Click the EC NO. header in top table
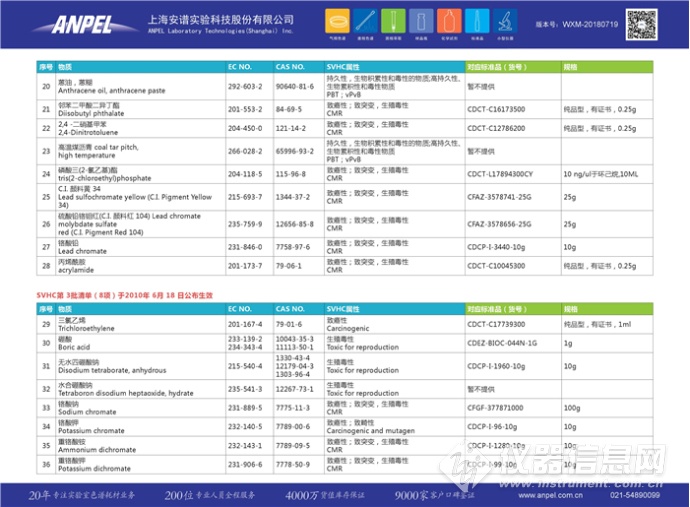The width and height of the screenshot is (690, 507). point(240,67)
